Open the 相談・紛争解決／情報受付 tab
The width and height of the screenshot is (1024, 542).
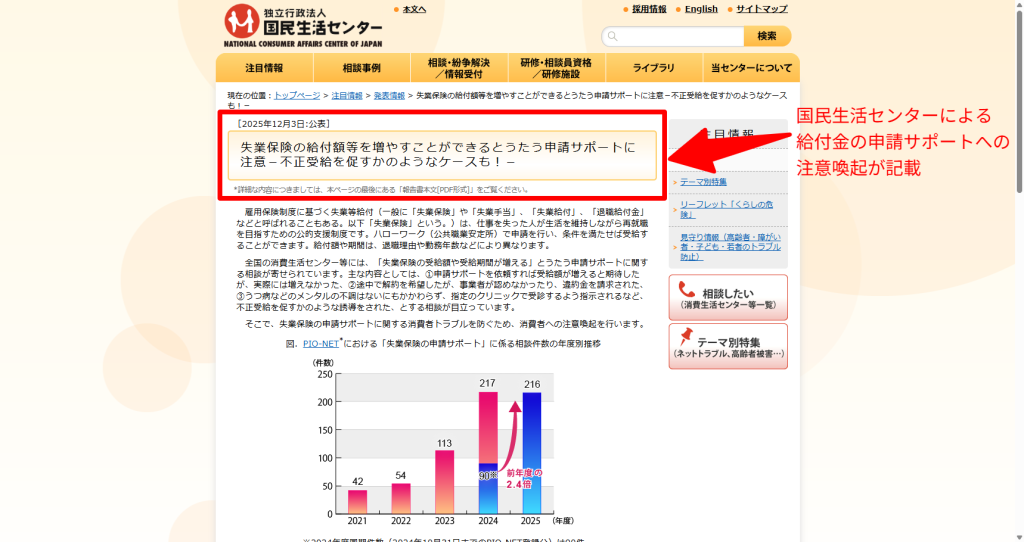tap(459, 68)
